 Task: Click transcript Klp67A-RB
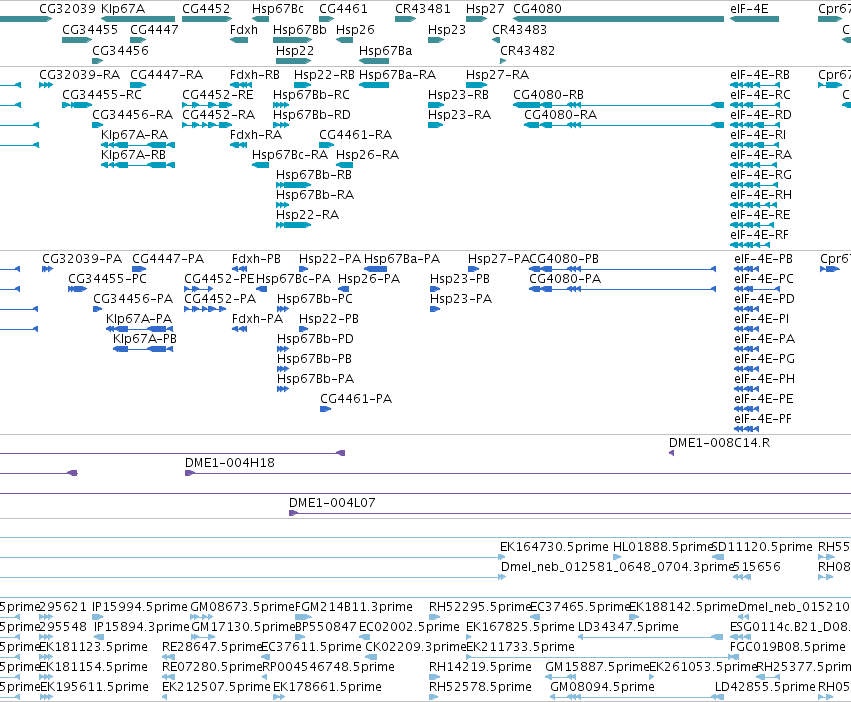(x=133, y=155)
